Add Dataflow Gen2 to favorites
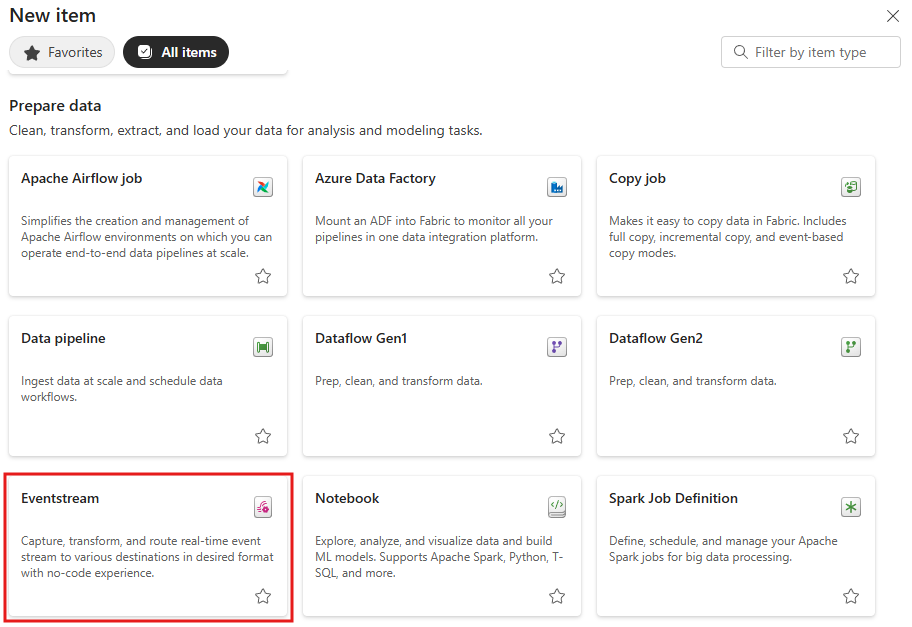Viewport: 912px width, 627px height. click(851, 436)
